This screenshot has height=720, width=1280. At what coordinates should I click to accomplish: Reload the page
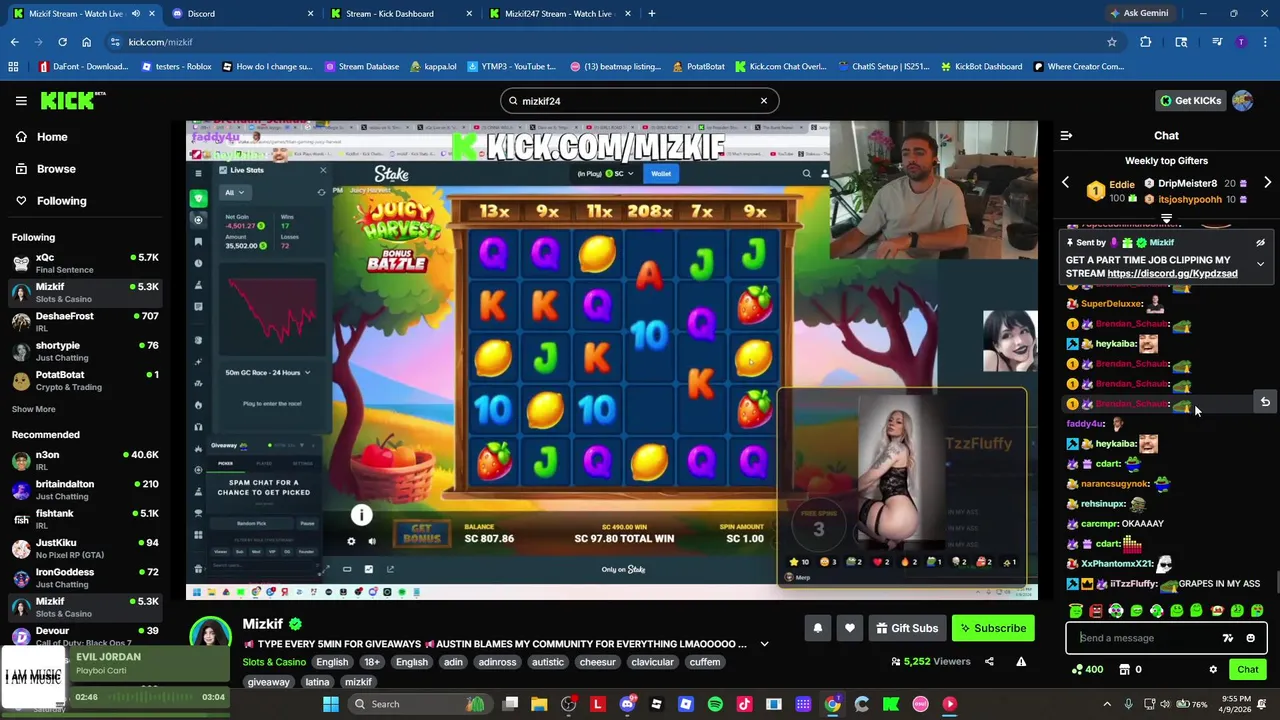[x=62, y=42]
